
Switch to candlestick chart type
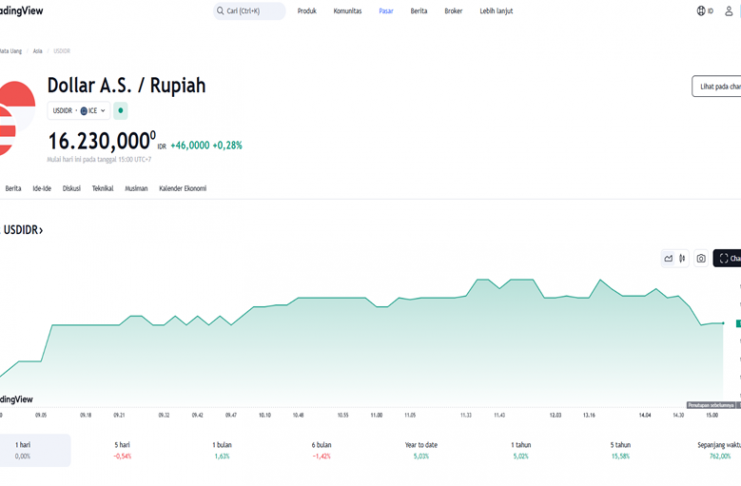click(x=682, y=258)
